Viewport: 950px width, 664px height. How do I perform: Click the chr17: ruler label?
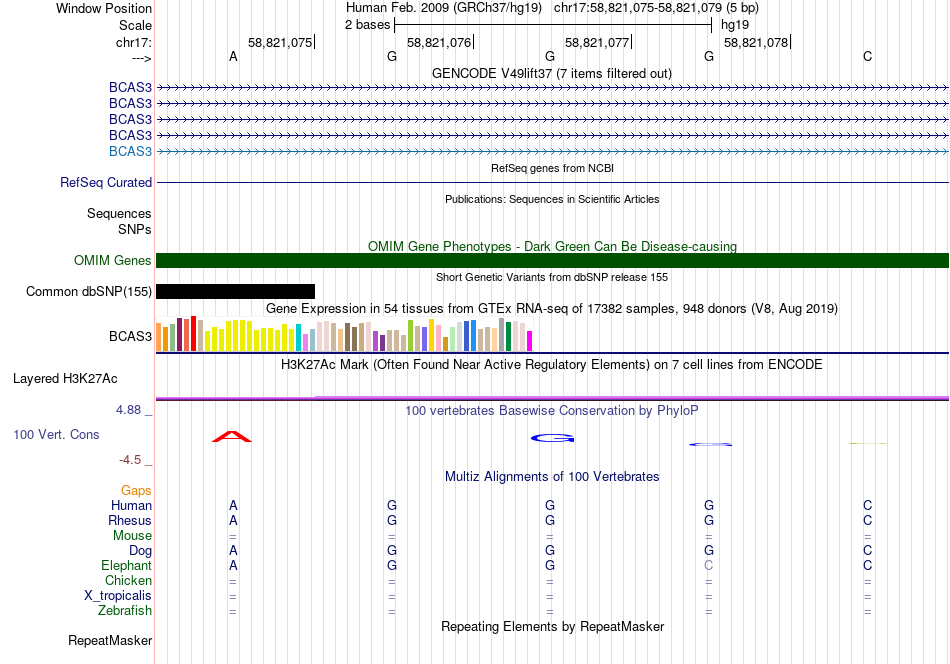click(134, 42)
